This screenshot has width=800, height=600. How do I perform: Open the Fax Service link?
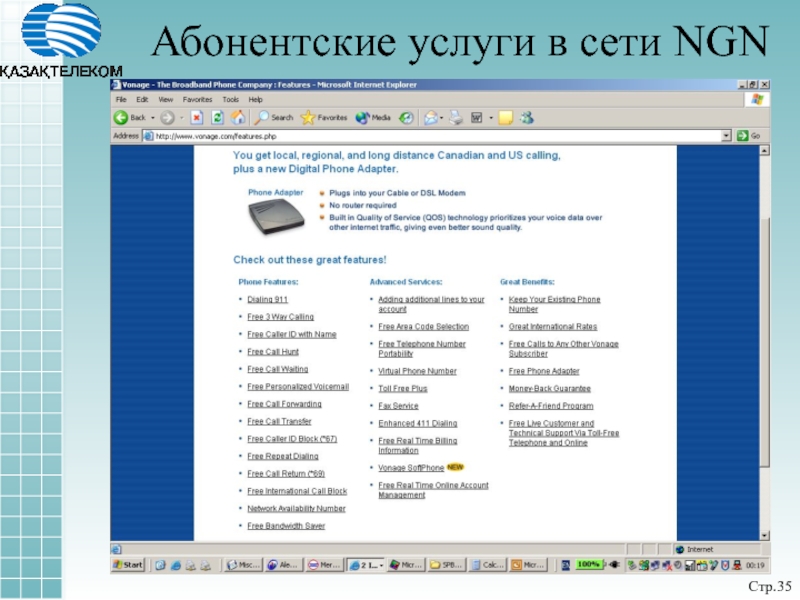point(398,406)
